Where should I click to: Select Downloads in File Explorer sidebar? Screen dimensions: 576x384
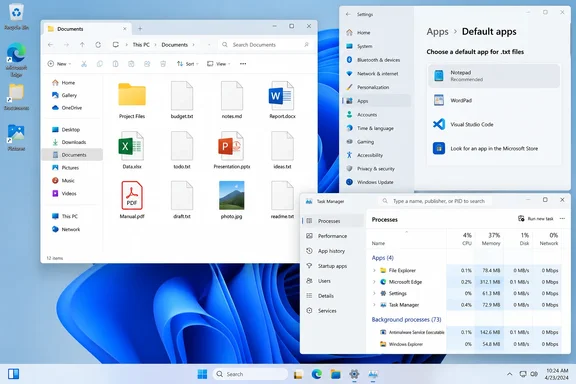coord(73,142)
